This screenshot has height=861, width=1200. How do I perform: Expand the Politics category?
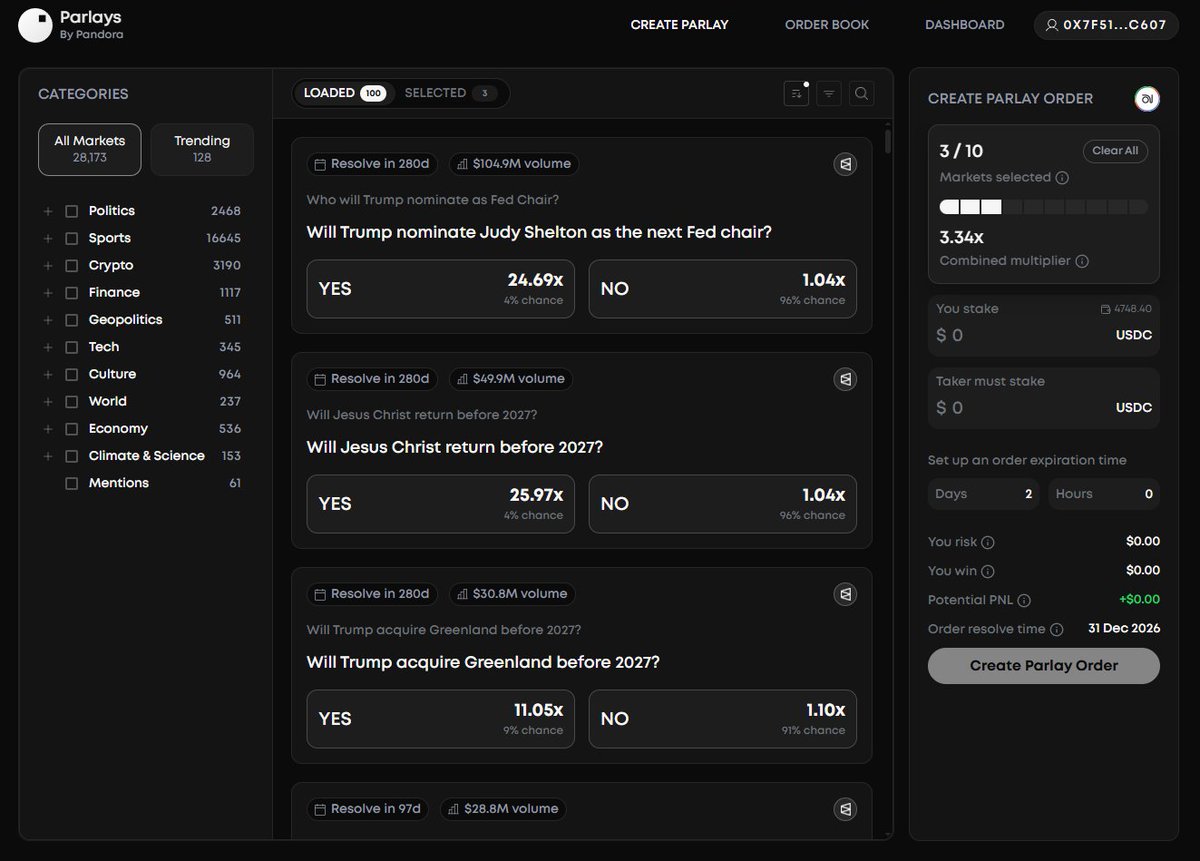coord(47,211)
